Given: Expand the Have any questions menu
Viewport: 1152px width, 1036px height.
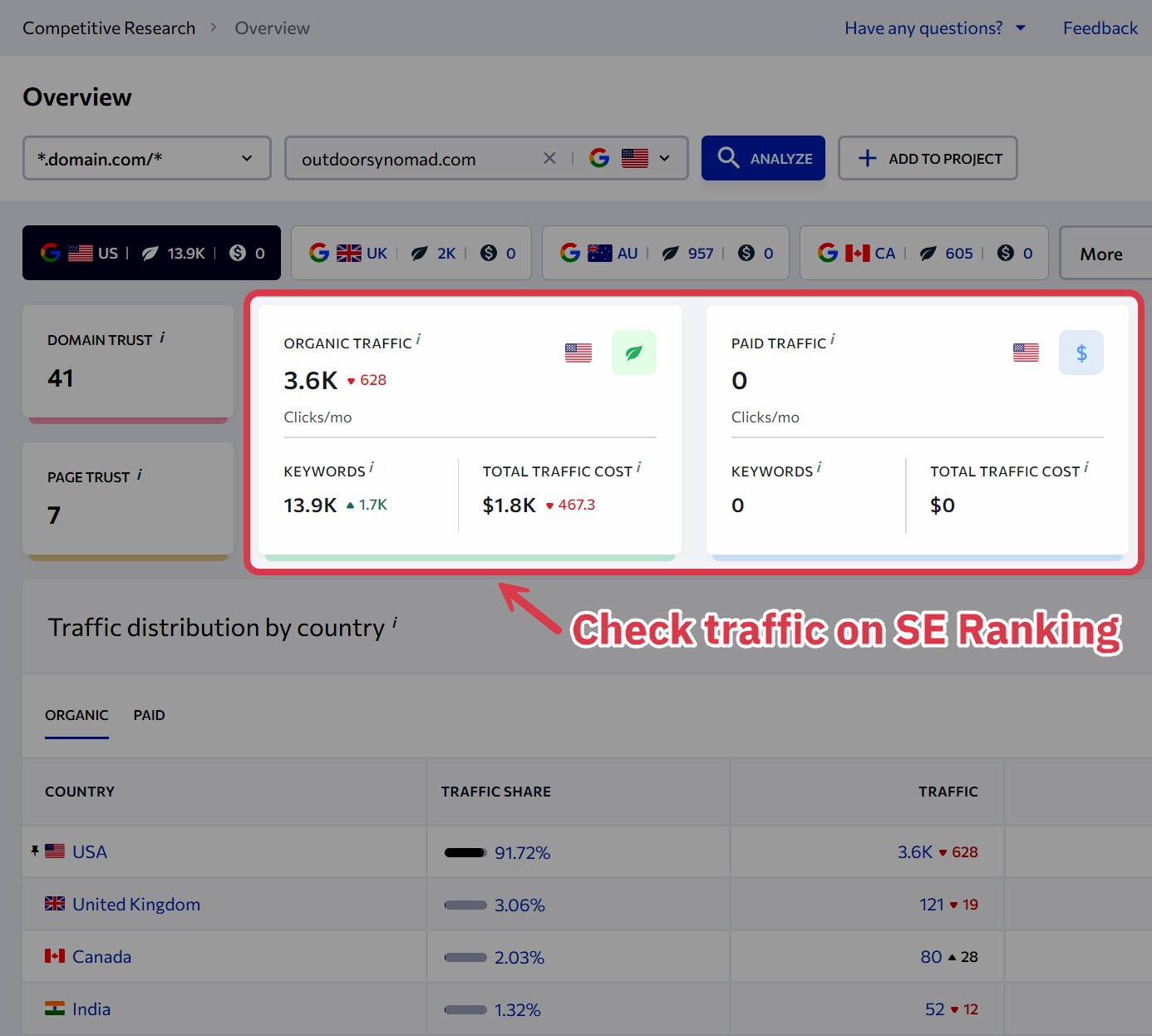Looking at the screenshot, I should (x=934, y=28).
